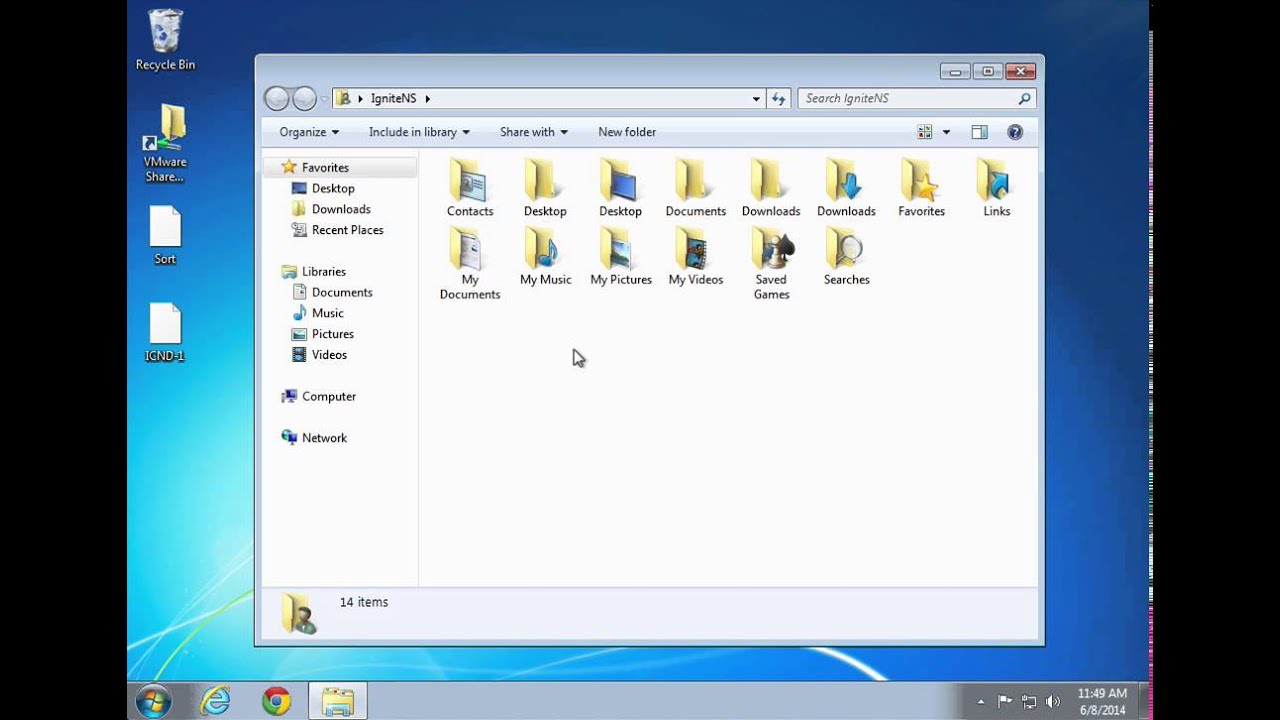Open the Organize menu
1280x720 pixels.
tap(309, 132)
